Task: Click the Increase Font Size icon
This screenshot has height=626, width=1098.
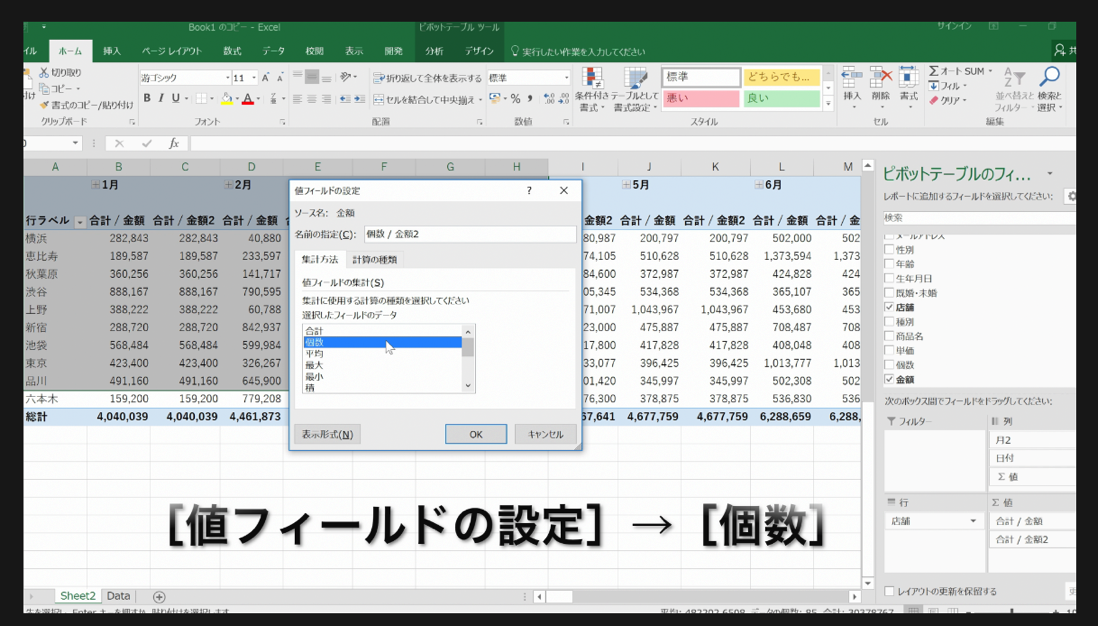Action: click(x=265, y=78)
